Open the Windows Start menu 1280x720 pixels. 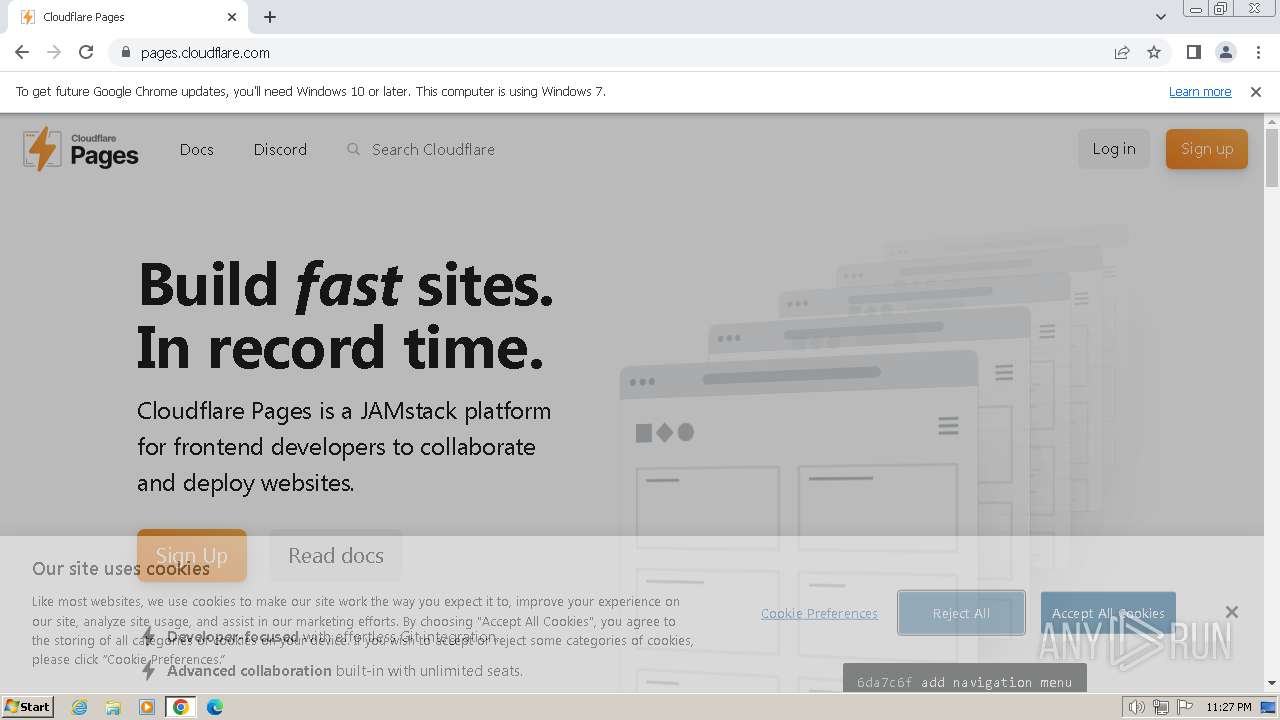[x=28, y=707]
